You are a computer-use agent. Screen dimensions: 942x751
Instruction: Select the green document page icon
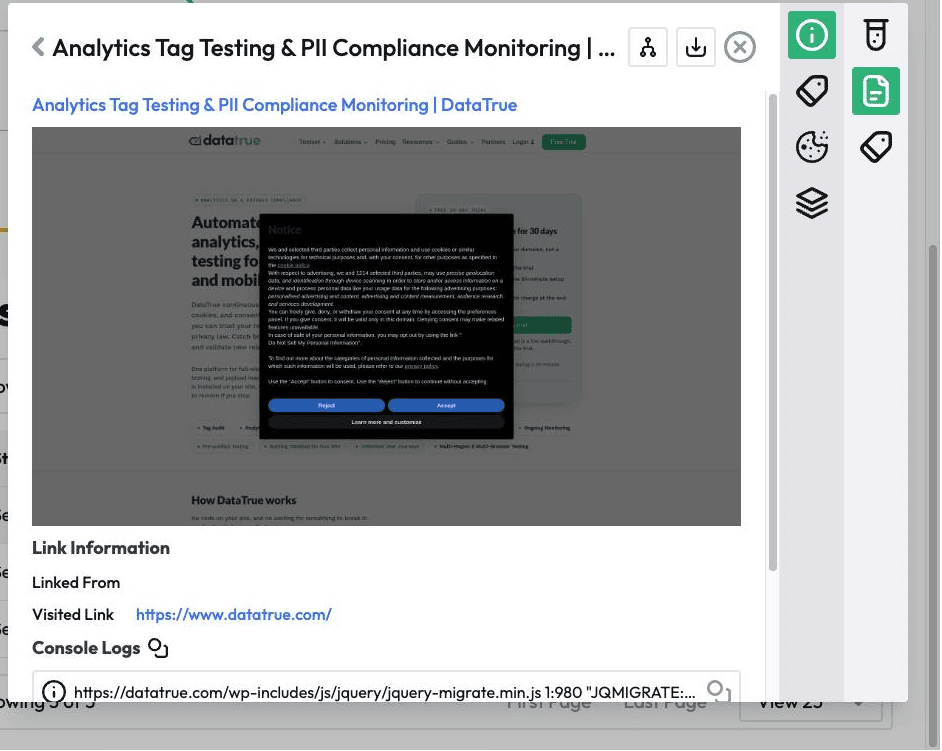(x=875, y=91)
